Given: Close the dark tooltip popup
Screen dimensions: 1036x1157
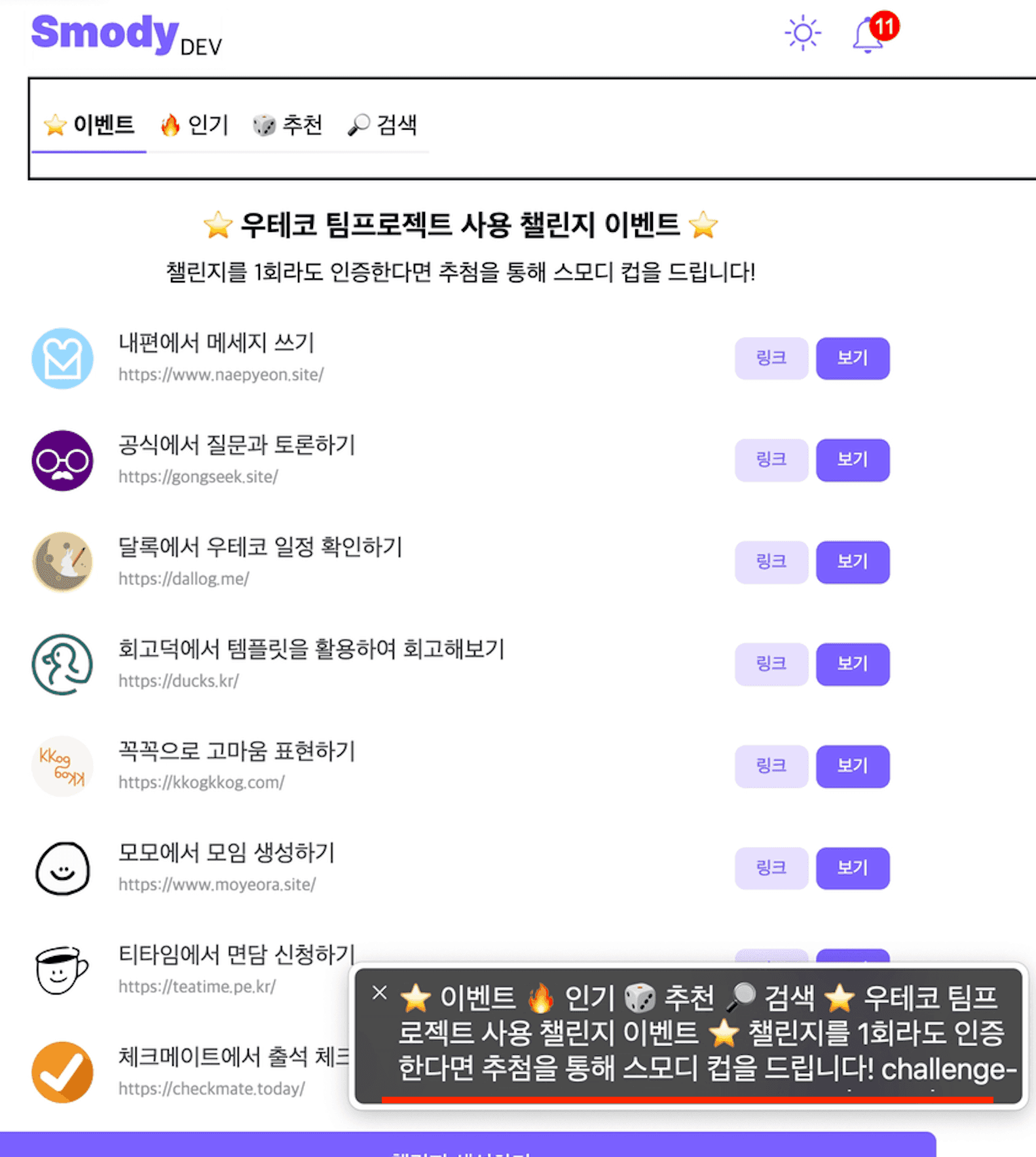Looking at the screenshot, I should (x=380, y=993).
